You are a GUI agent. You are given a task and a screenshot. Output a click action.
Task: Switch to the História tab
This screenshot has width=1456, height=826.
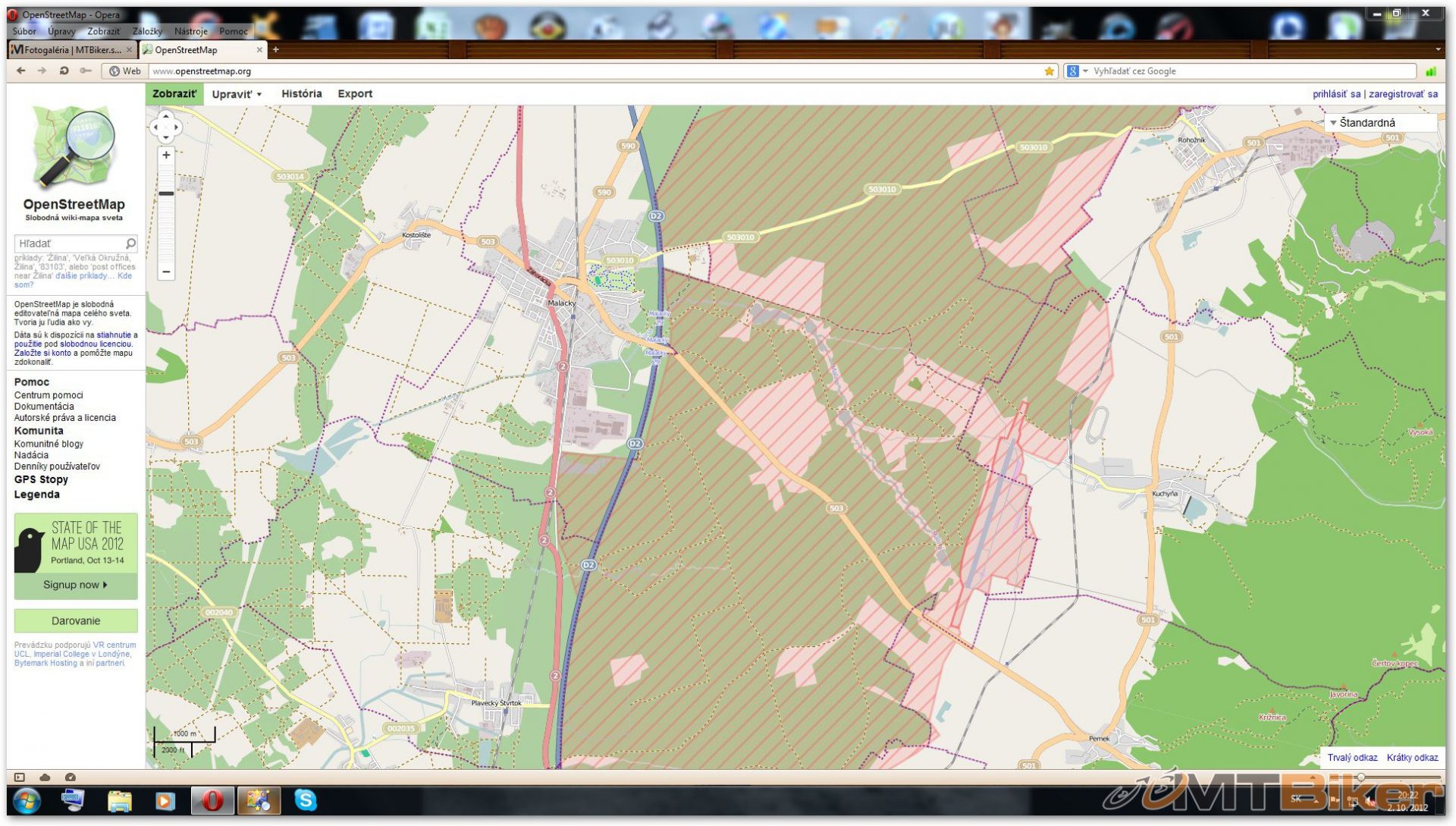[x=301, y=94]
